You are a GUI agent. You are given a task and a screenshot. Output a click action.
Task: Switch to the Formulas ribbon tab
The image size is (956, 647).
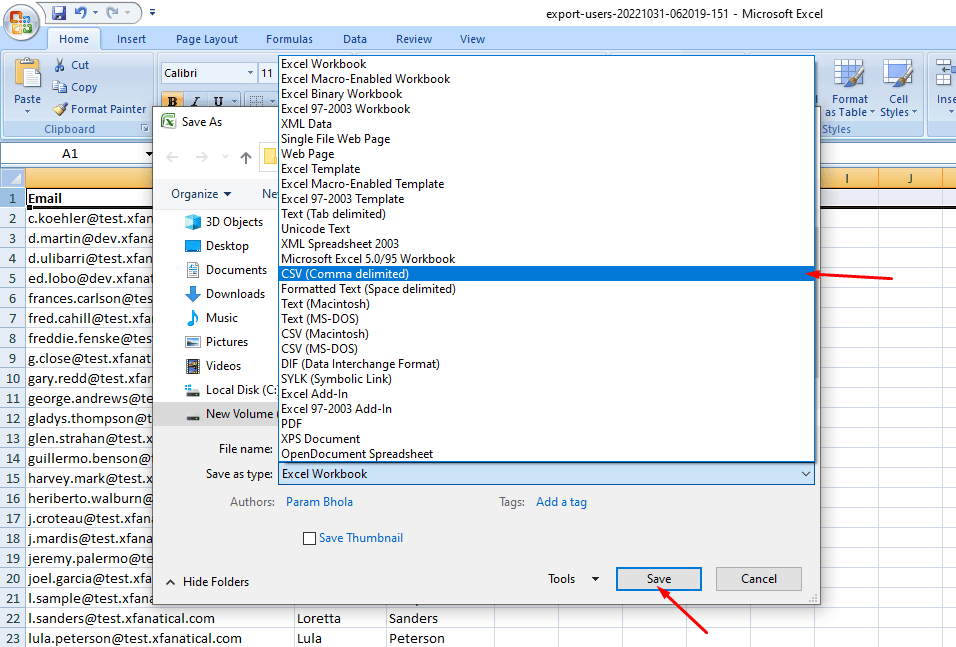289,39
